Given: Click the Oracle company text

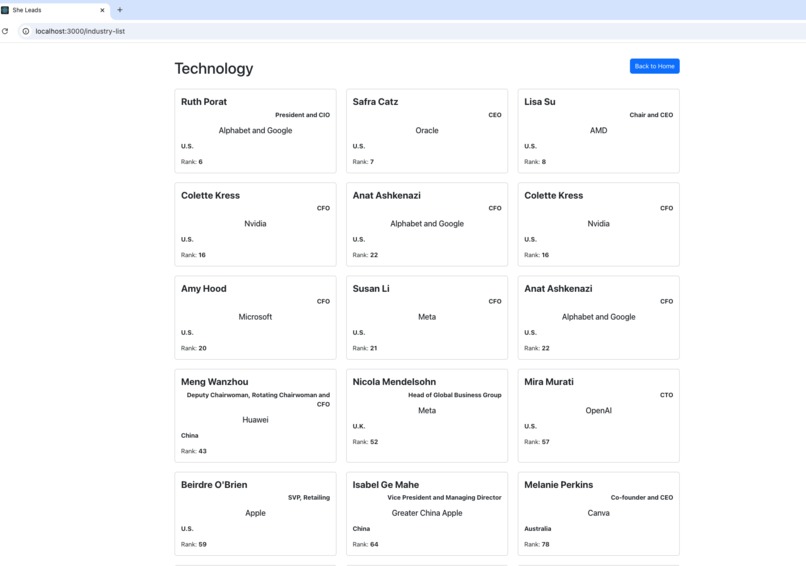Looking at the screenshot, I should pos(427,131).
